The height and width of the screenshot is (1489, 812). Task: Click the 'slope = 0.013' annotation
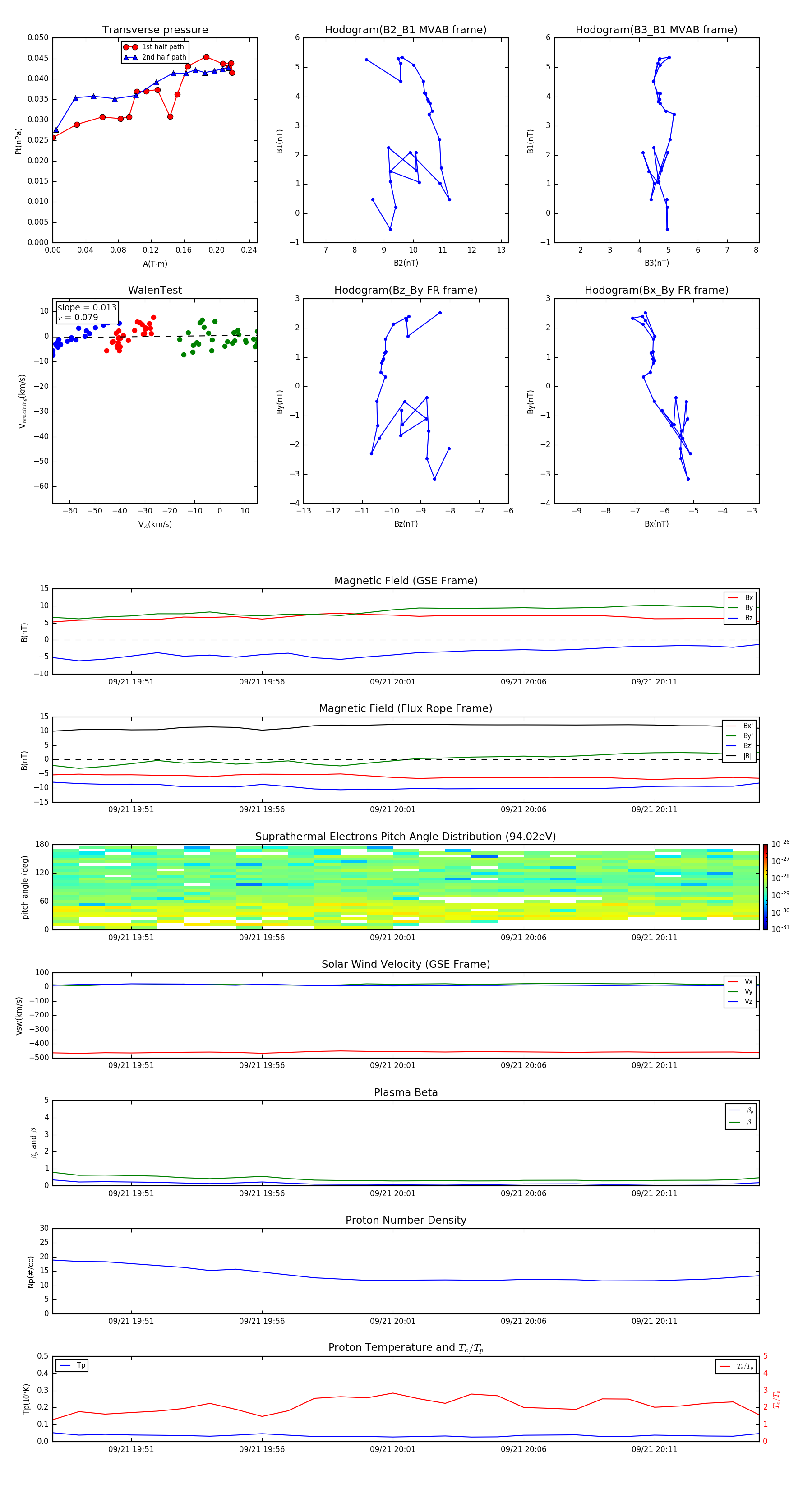tap(87, 308)
